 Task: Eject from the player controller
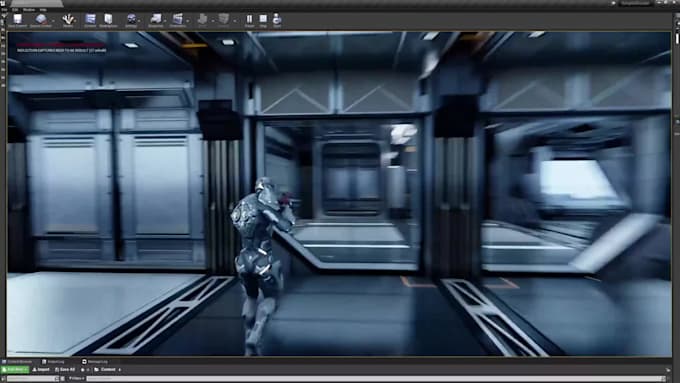pyautogui.click(x=277, y=20)
